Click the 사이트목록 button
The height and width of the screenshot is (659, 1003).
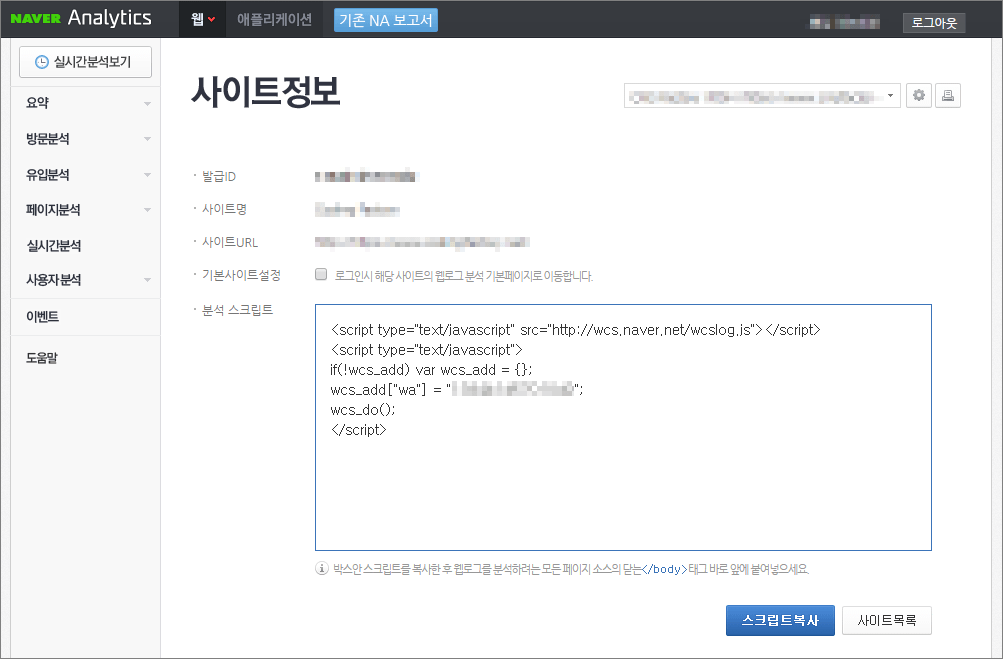point(887,620)
